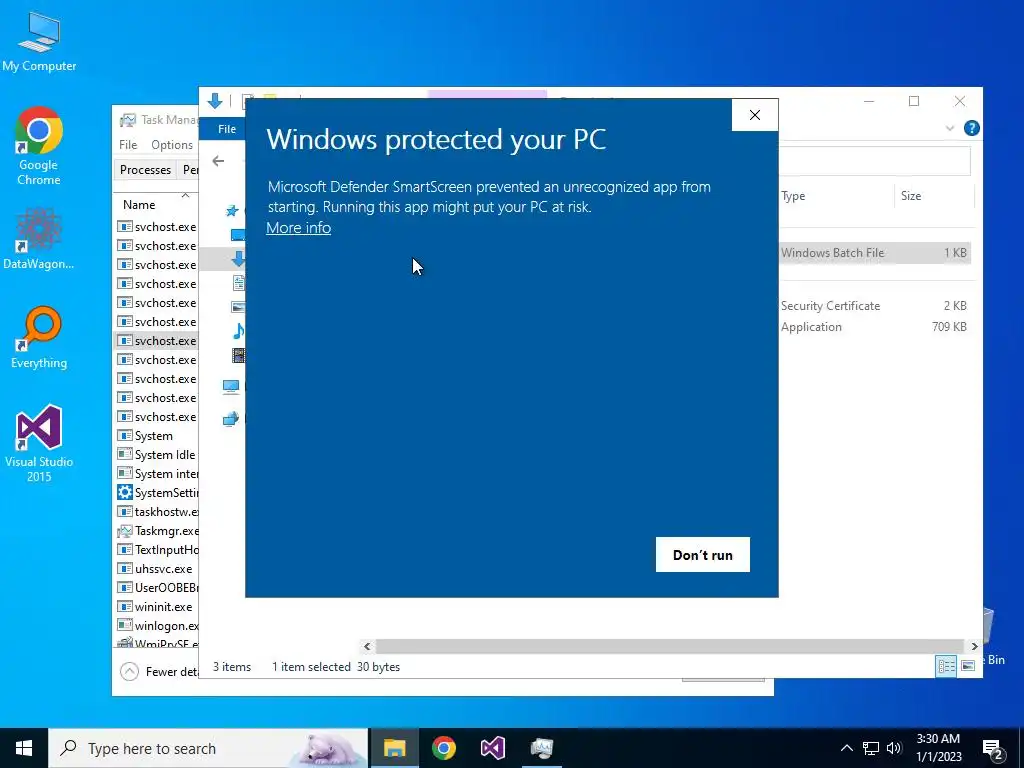The height and width of the screenshot is (768, 1024).
Task: Select the highlighted svchost.exe row
Action: coord(157,341)
